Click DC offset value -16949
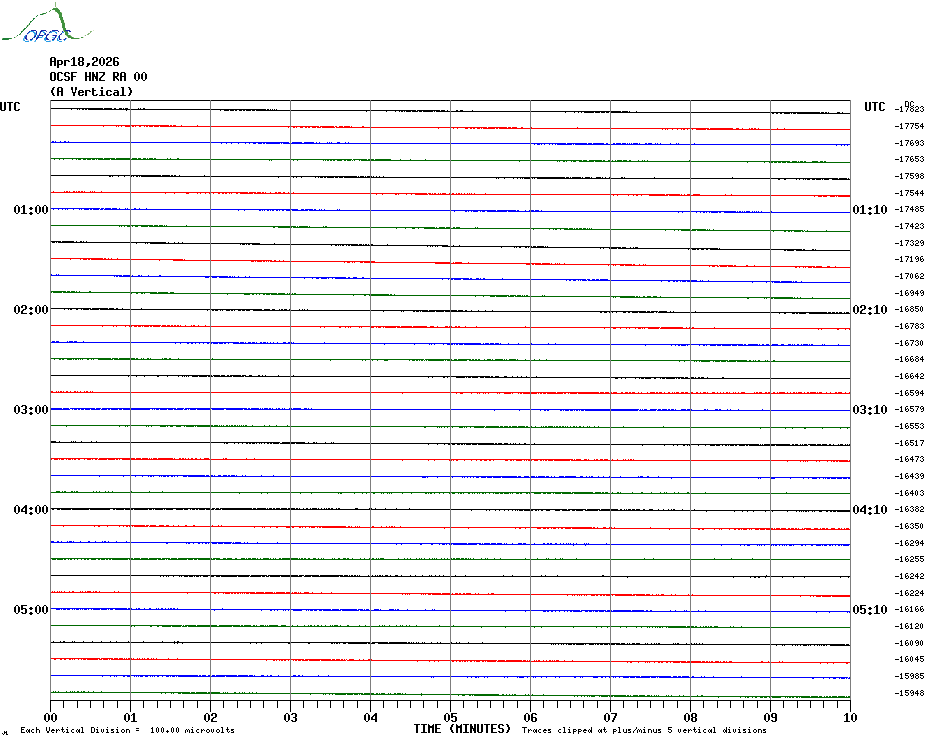The width and height of the screenshot is (930, 744). pos(909,293)
